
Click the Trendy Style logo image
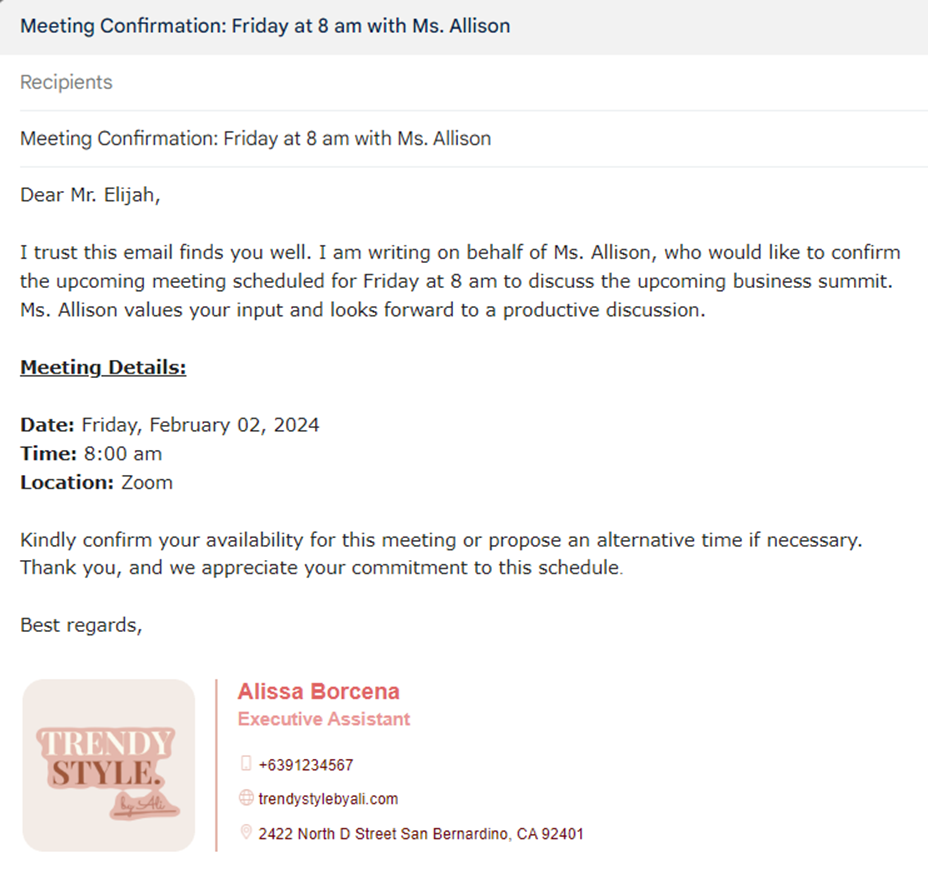[108, 766]
